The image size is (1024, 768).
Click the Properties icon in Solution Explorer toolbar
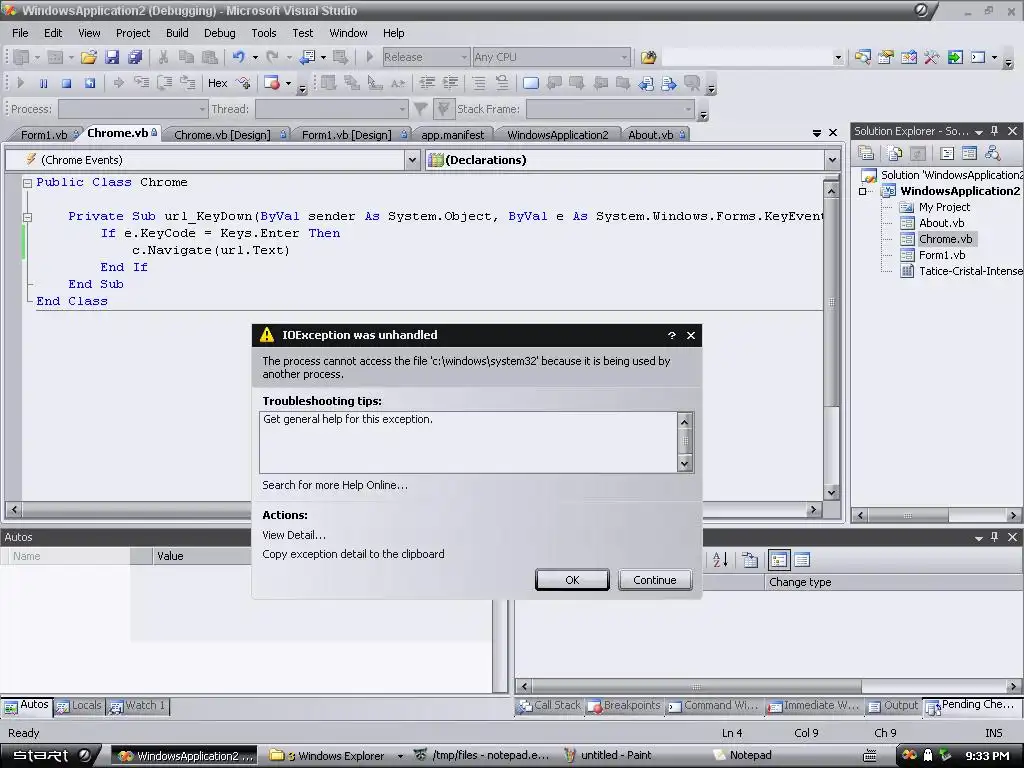866,153
